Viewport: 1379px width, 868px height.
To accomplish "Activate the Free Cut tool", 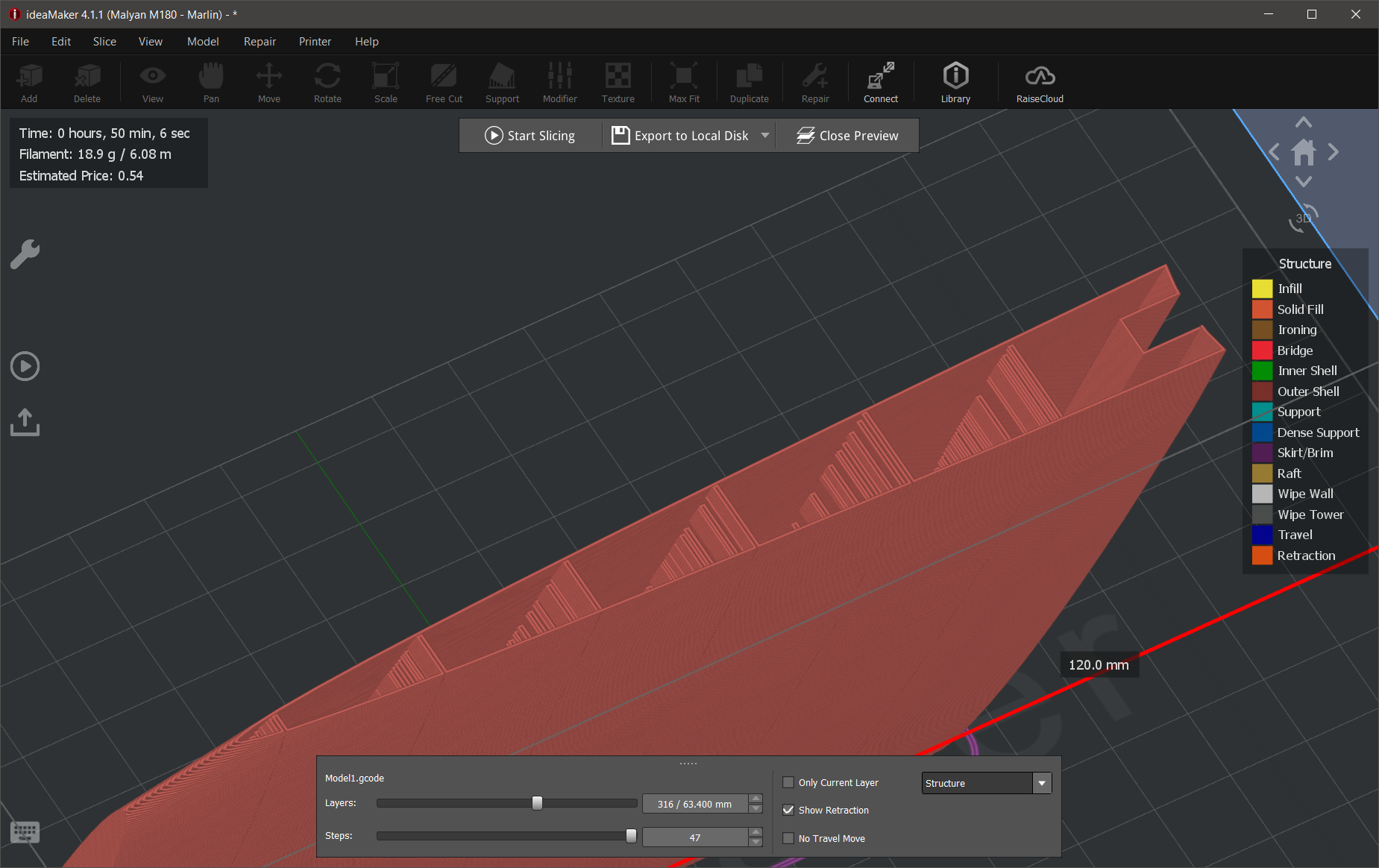I will click(444, 82).
